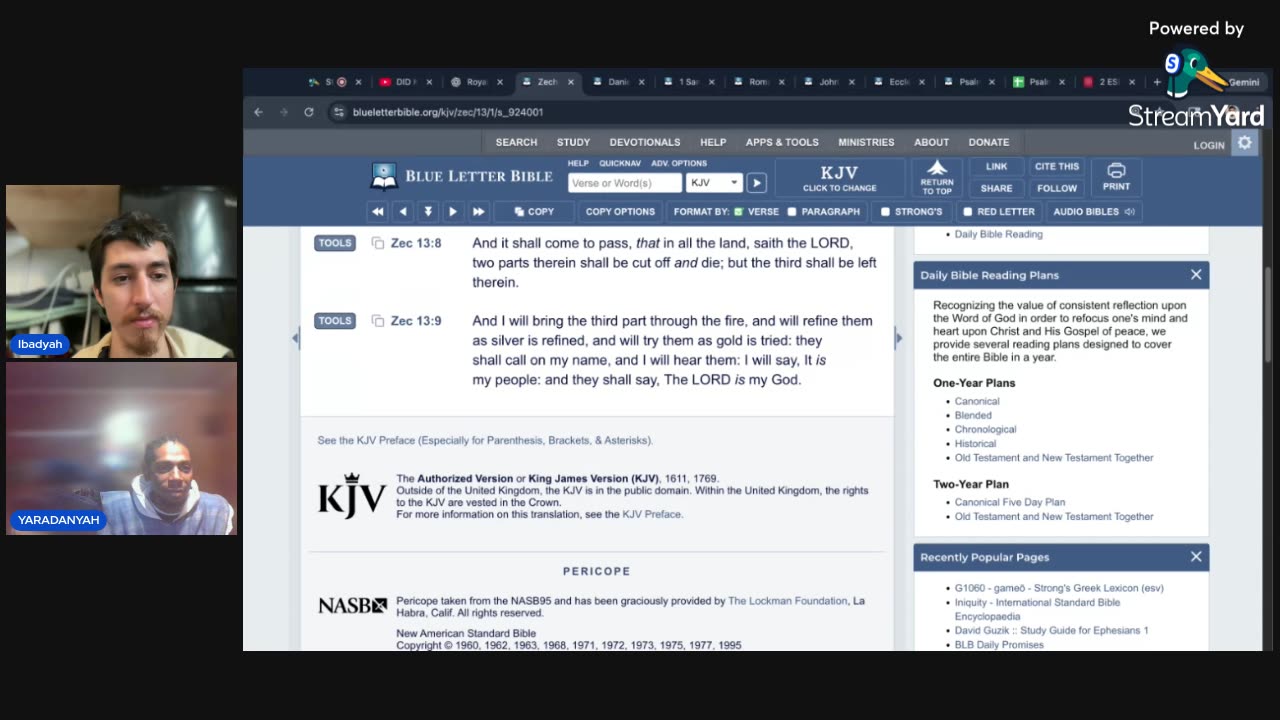This screenshot has height=720, width=1280.
Task: Click the left page-edge previous arrow
Action: coord(295,338)
